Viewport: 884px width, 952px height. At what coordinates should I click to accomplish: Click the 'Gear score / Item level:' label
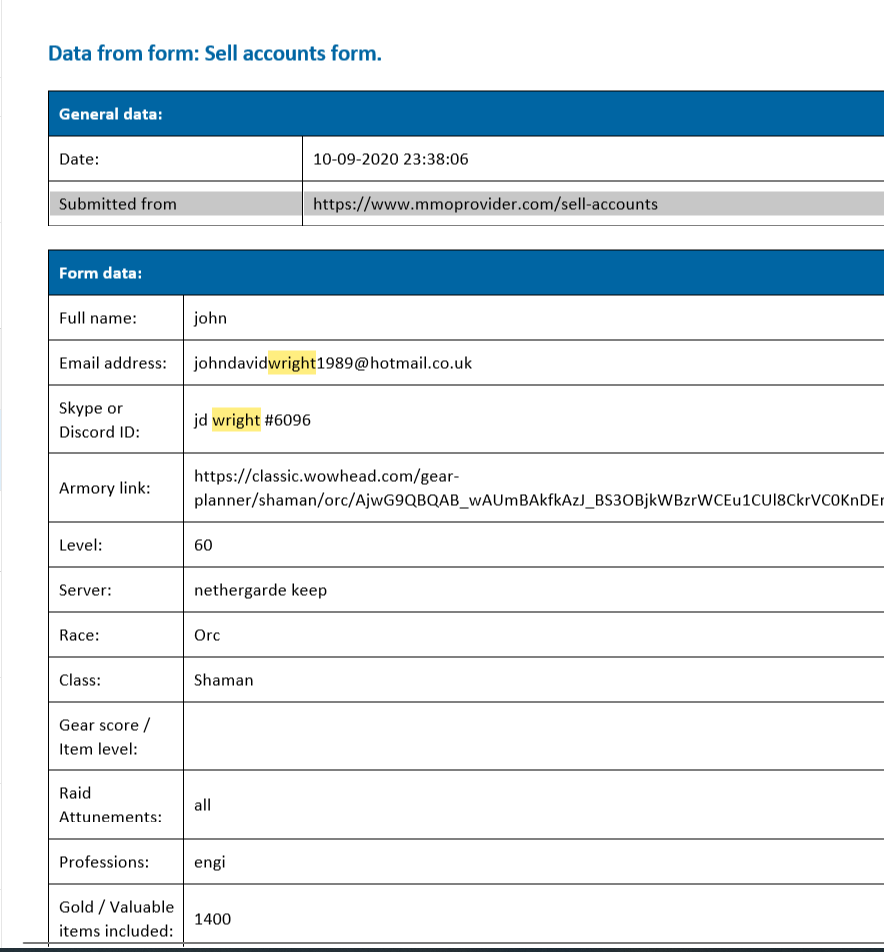[x=104, y=736]
